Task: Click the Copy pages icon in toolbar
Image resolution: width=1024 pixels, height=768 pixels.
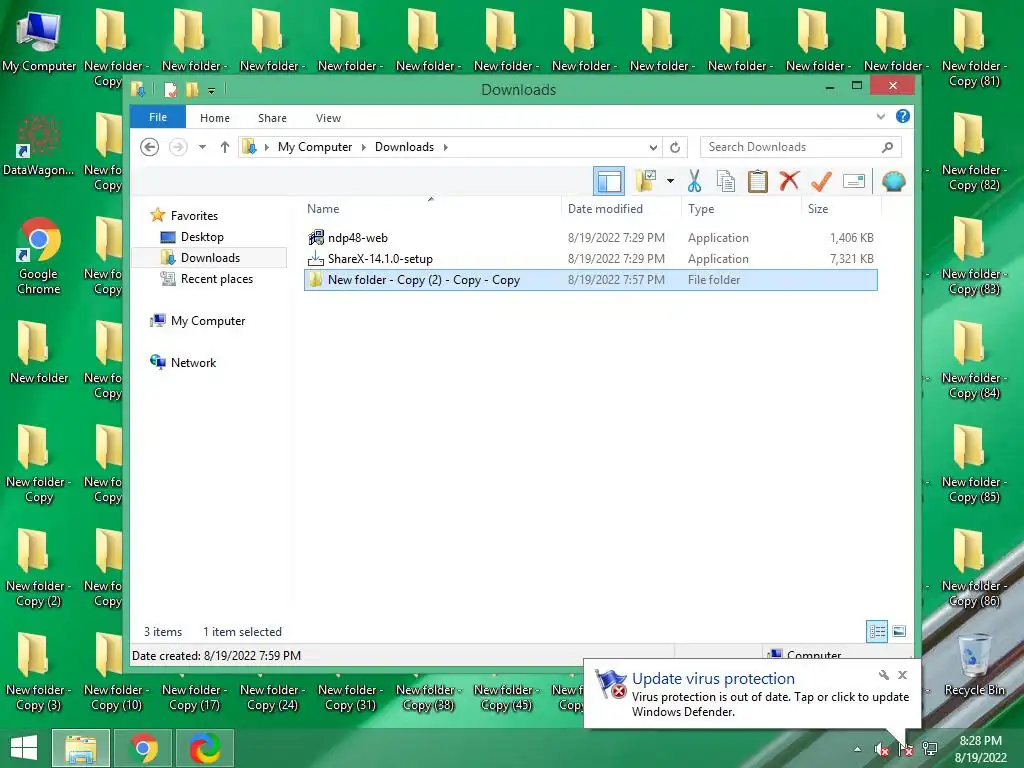Action: coord(726,181)
